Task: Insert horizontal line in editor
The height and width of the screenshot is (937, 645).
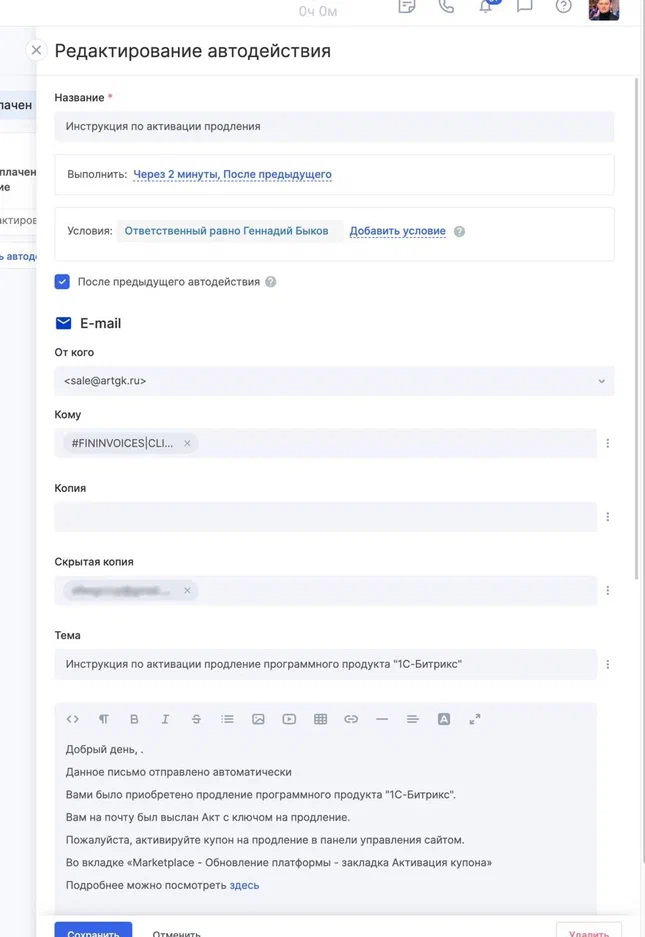Action: tap(382, 719)
